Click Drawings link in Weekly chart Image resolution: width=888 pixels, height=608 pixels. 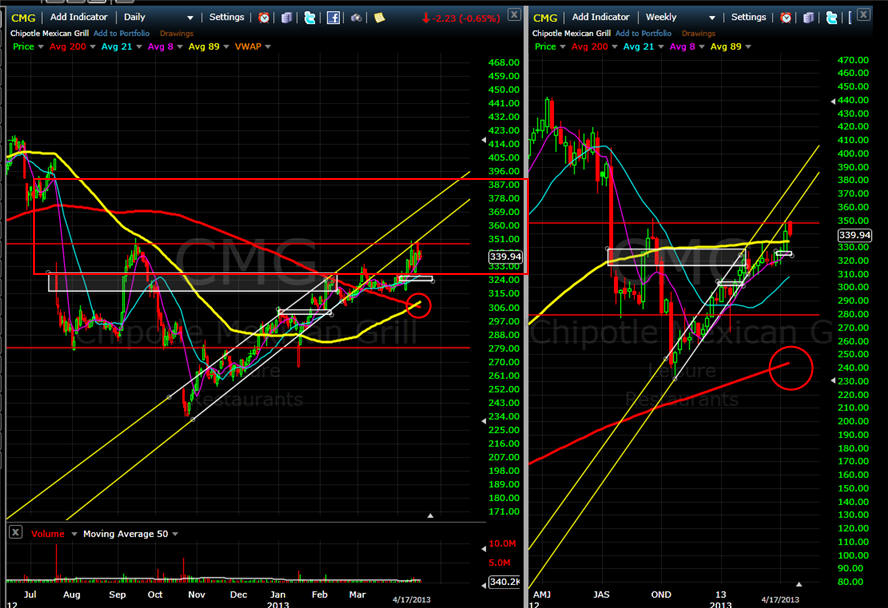point(698,33)
